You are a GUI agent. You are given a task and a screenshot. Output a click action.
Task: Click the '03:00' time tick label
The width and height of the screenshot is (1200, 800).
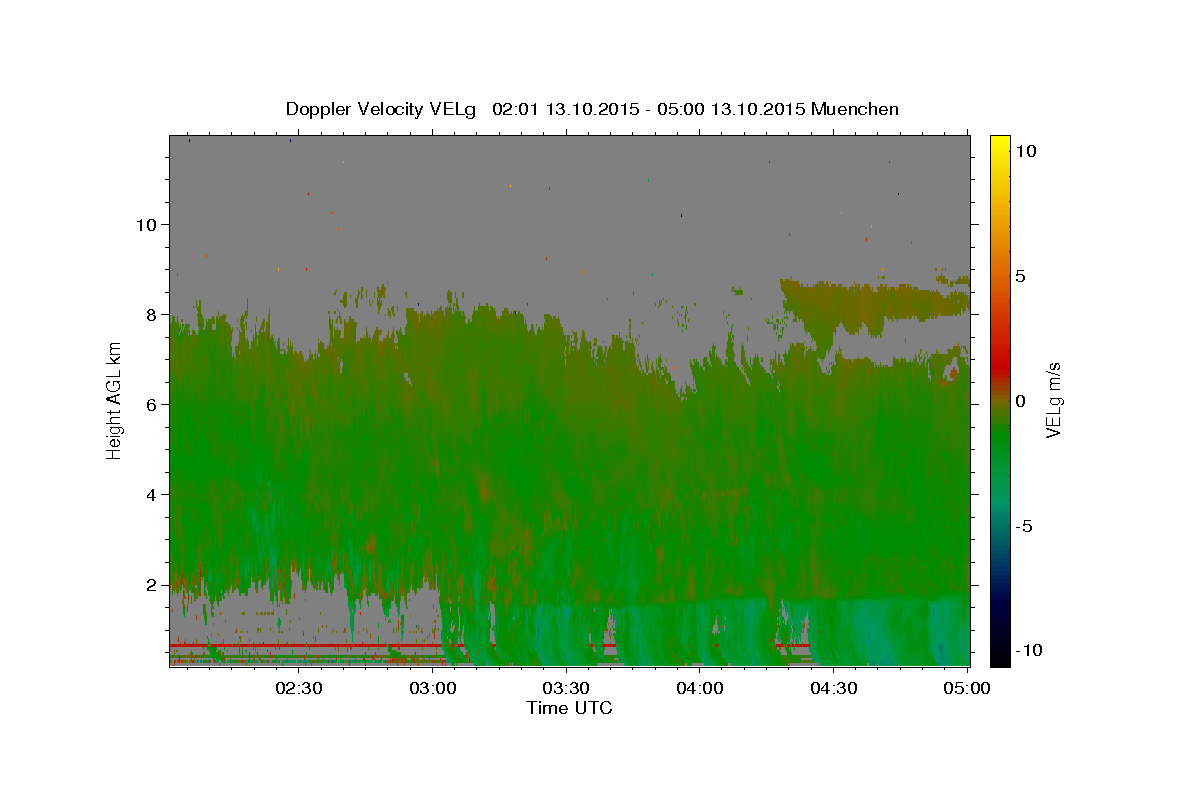pyautogui.click(x=433, y=688)
